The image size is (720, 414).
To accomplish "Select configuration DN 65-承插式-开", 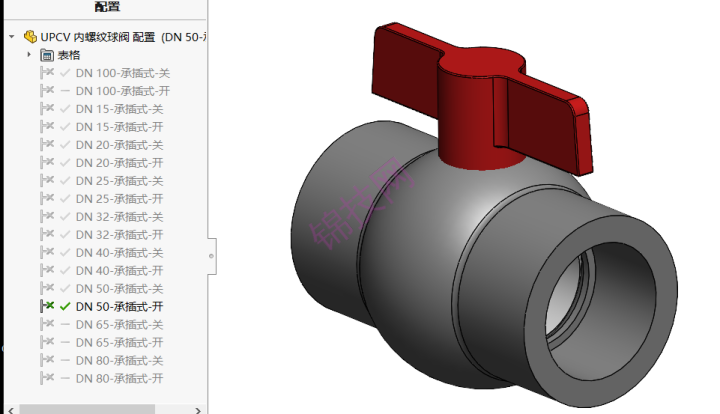I will (x=119, y=342).
